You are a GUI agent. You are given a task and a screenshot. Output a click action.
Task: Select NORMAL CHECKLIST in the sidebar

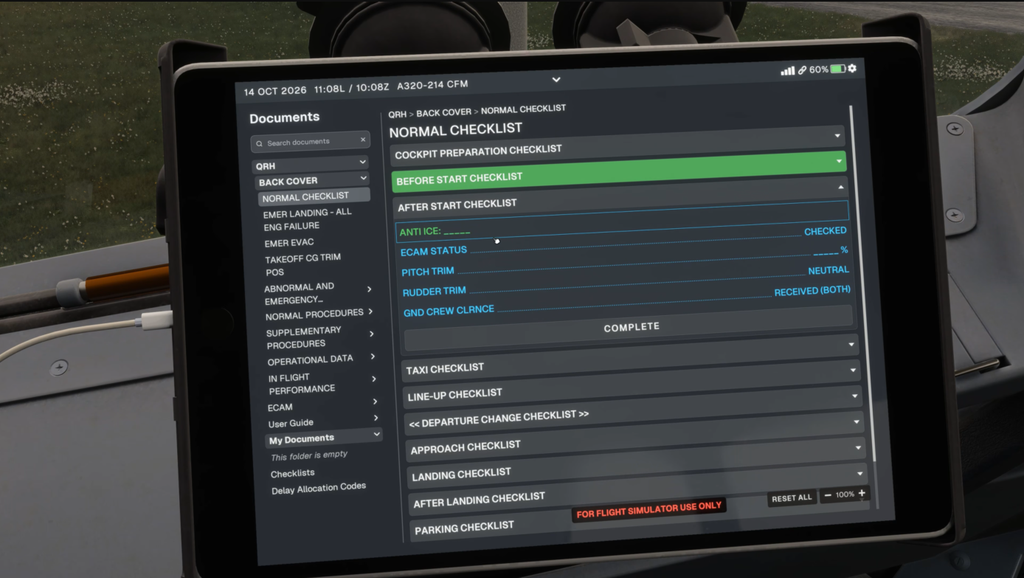313,196
